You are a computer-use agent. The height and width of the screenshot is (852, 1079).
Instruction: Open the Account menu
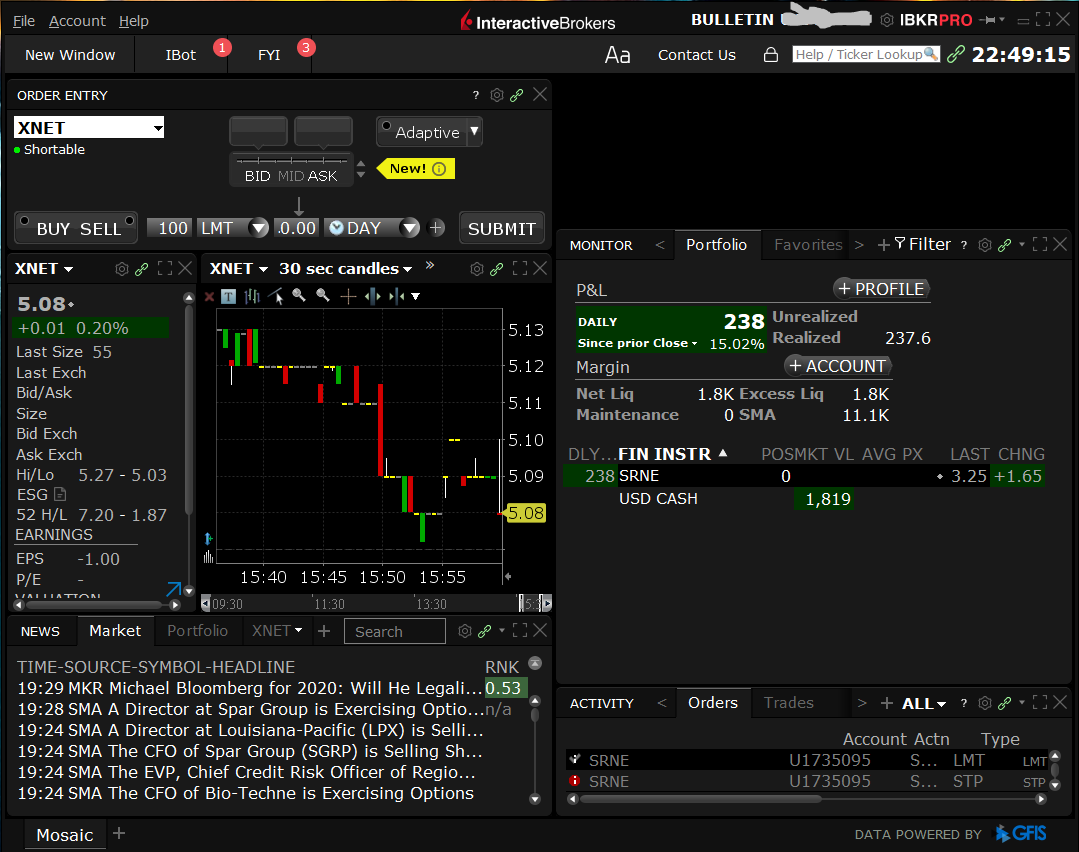[x=77, y=21]
